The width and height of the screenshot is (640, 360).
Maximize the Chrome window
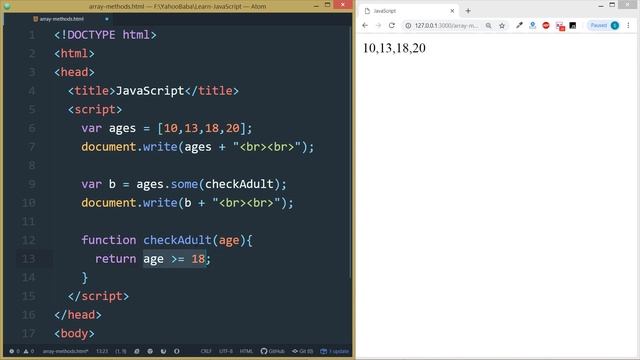[612, 5]
